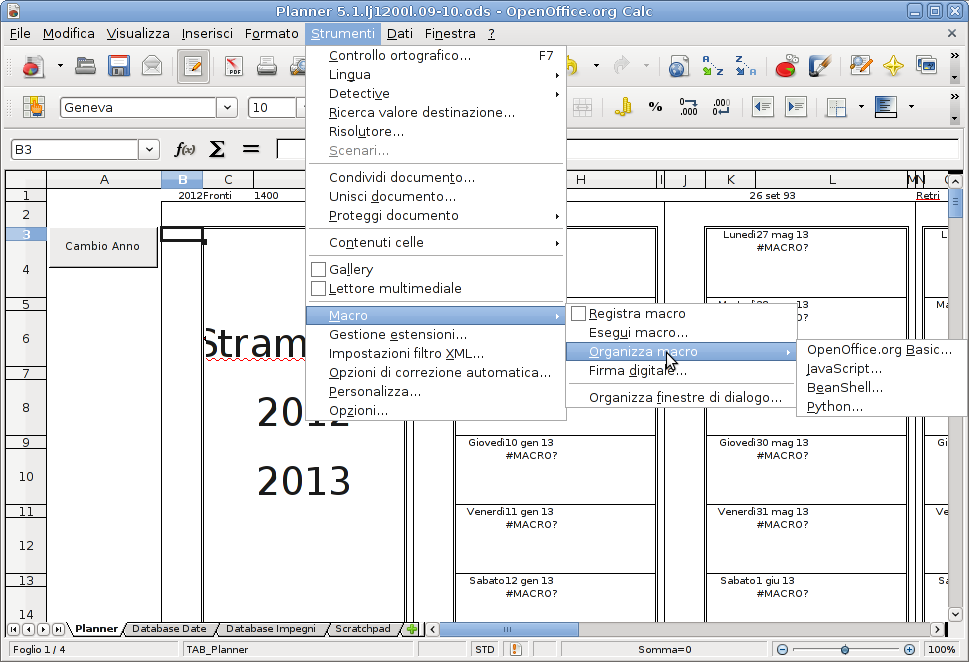Screen dimensions: 969x662
Task: Add decimal place icon
Action: (x=688, y=107)
